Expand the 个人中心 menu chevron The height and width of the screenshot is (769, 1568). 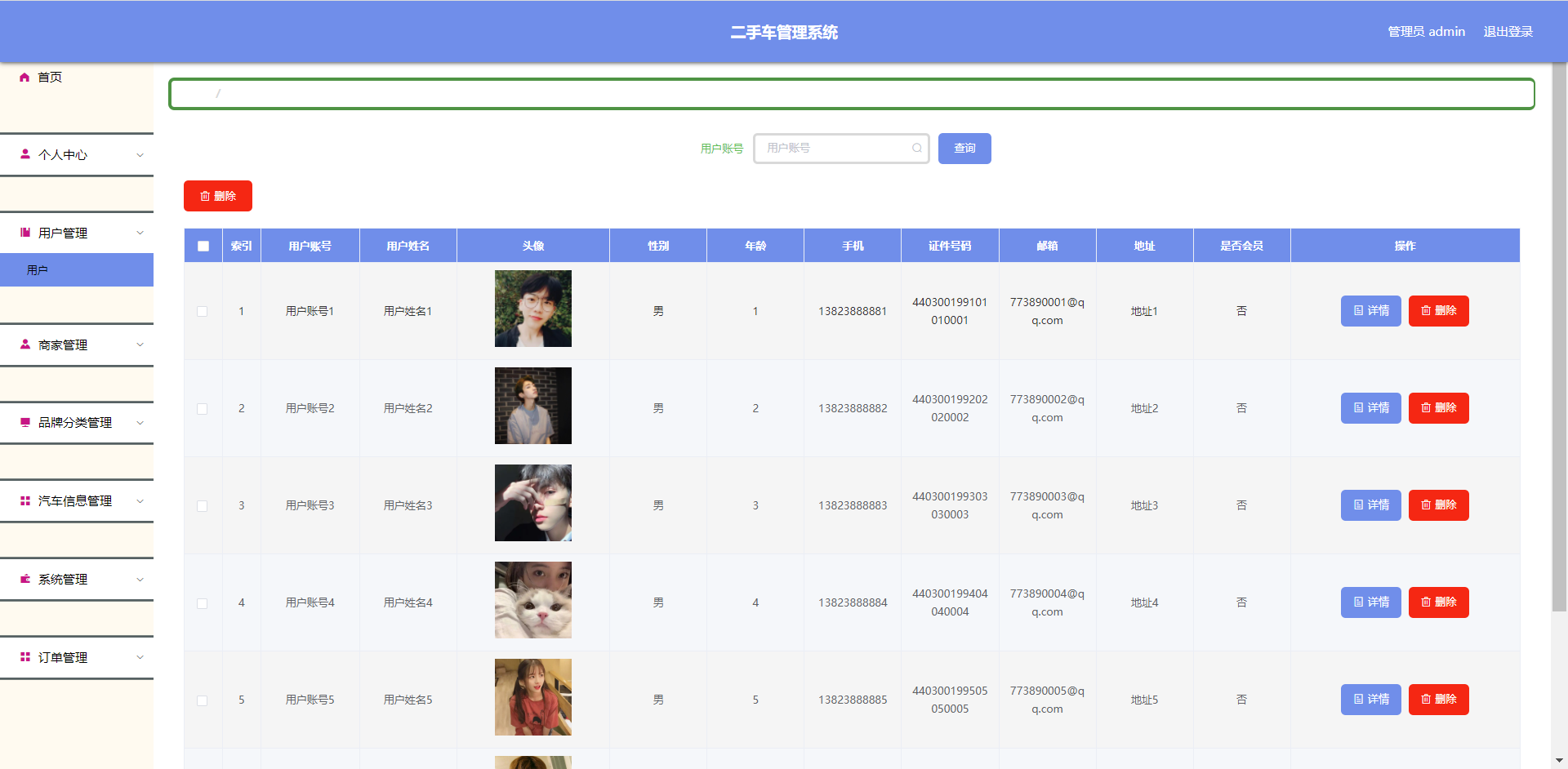click(140, 155)
